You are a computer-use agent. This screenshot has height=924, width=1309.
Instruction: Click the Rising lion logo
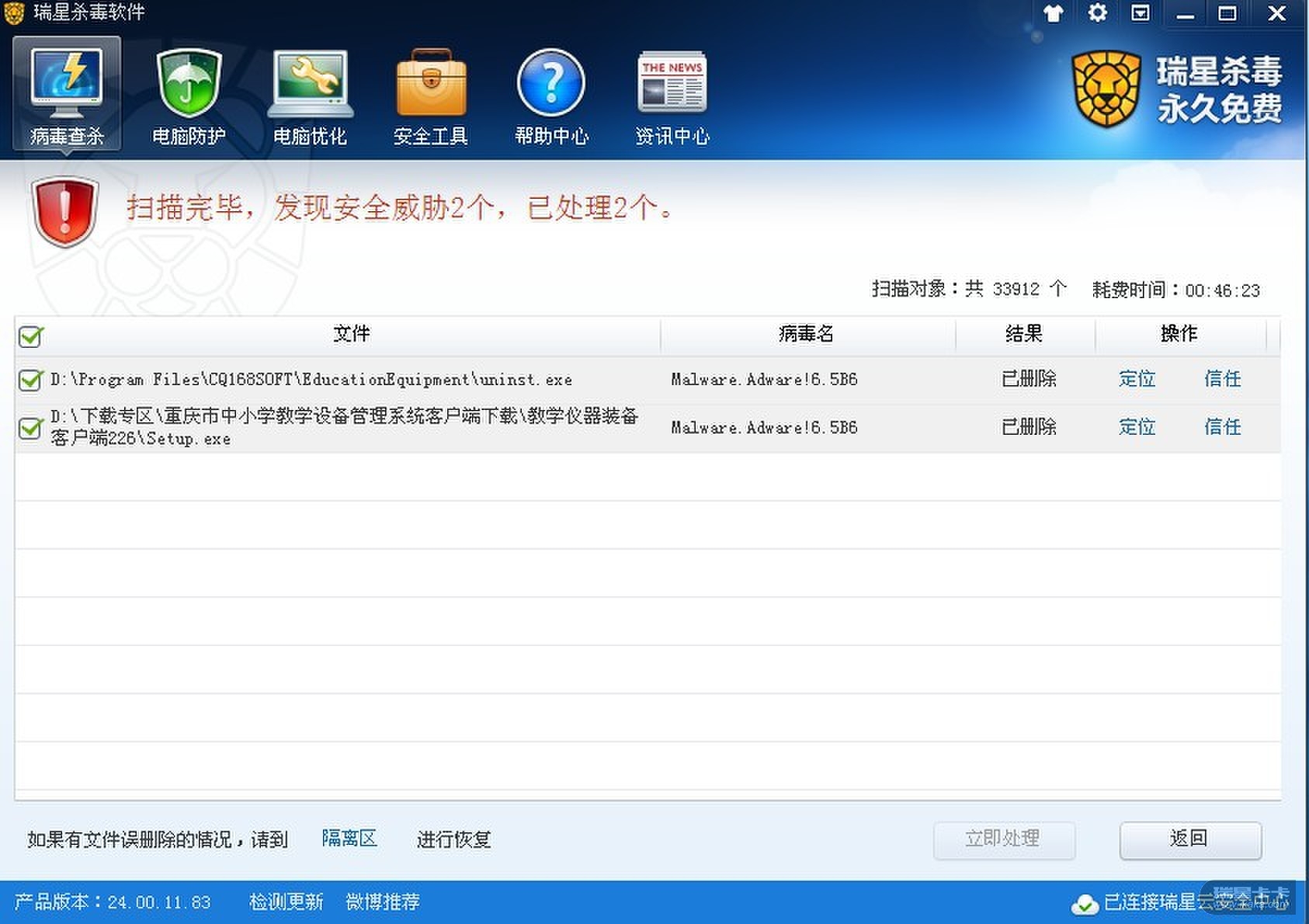(x=1106, y=89)
